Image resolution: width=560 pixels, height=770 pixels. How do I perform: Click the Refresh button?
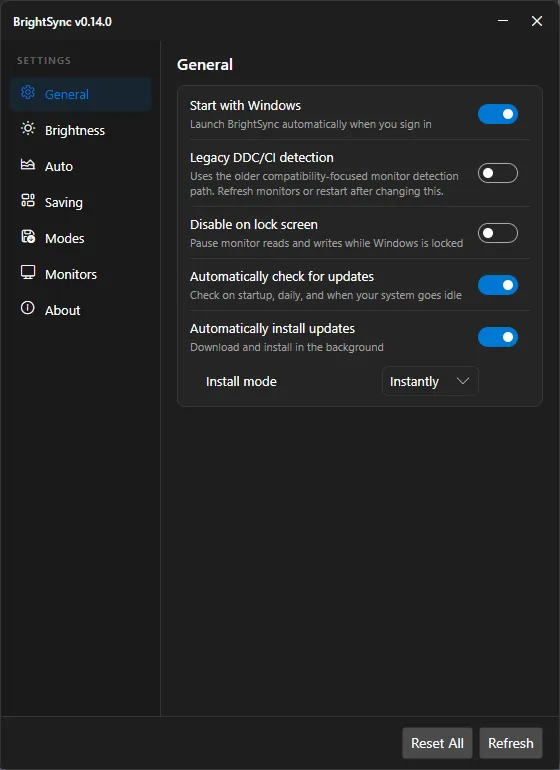click(511, 743)
